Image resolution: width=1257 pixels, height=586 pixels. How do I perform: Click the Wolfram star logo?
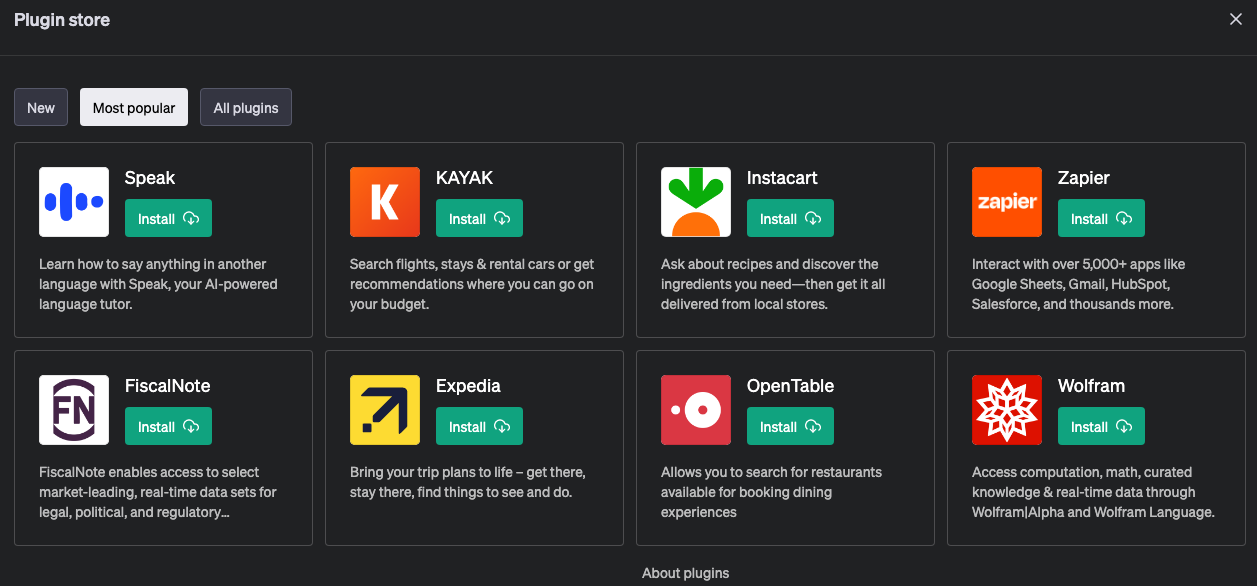coord(1007,410)
